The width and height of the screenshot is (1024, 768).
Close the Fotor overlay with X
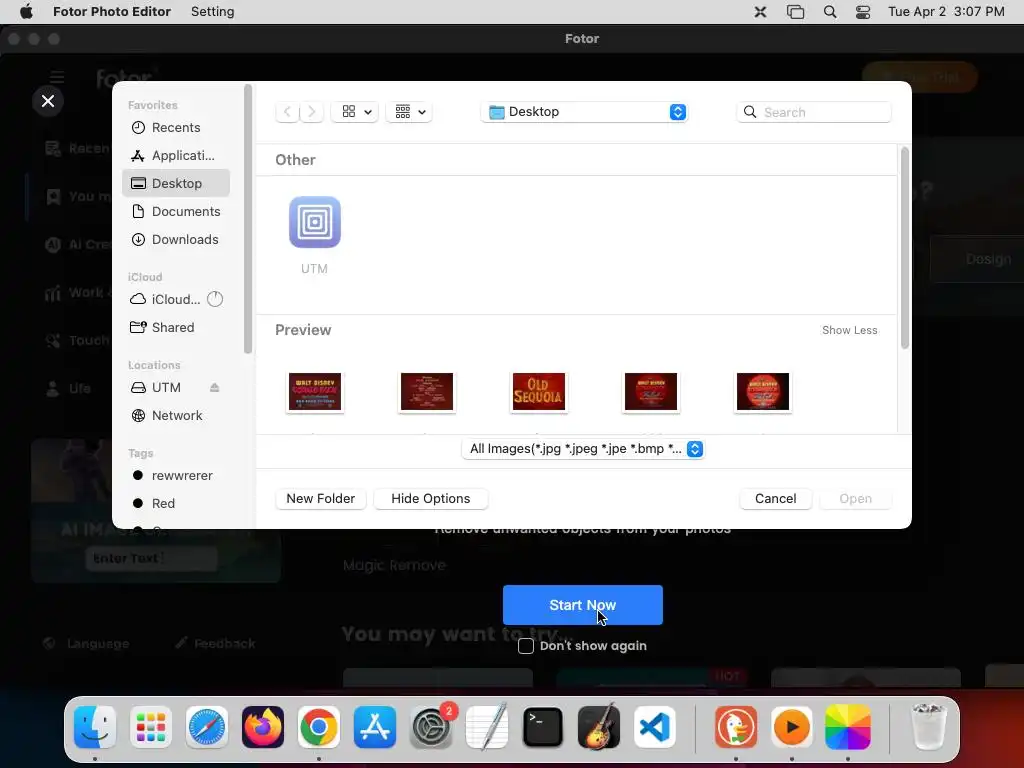[x=48, y=101]
